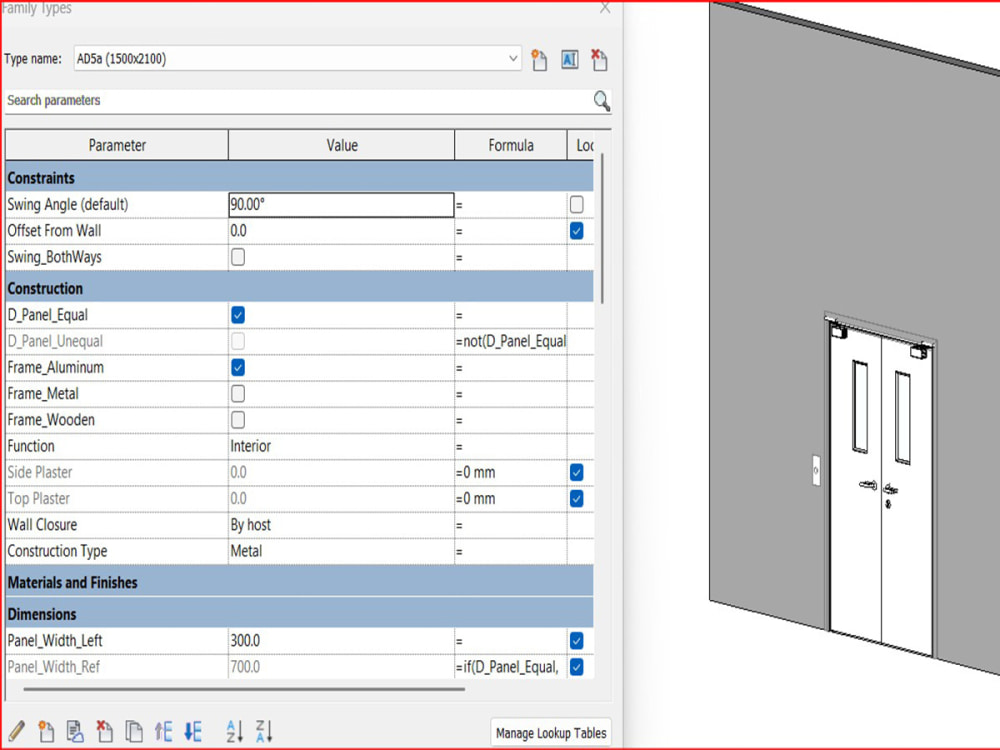1000x750 pixels.
Task: Toggle lock for Side Plaster
Action: pos(577,473)
